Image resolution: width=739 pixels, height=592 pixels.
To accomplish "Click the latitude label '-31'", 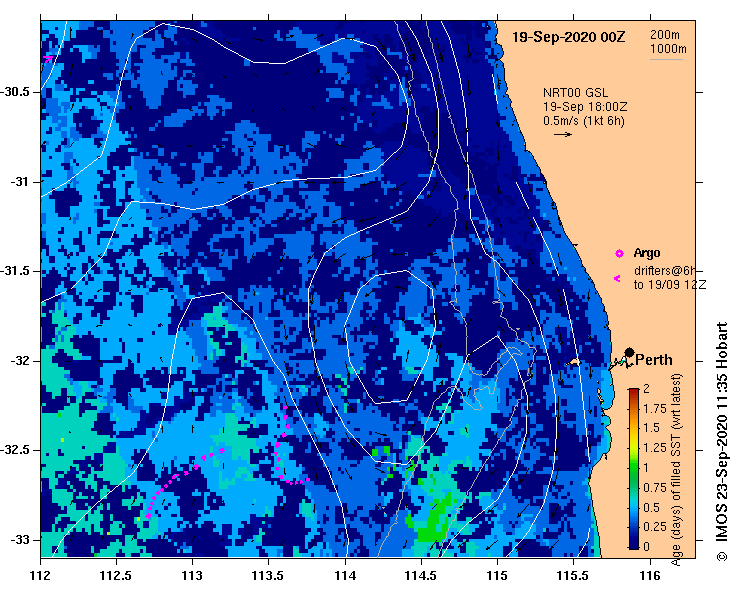I will click(20, 181).
